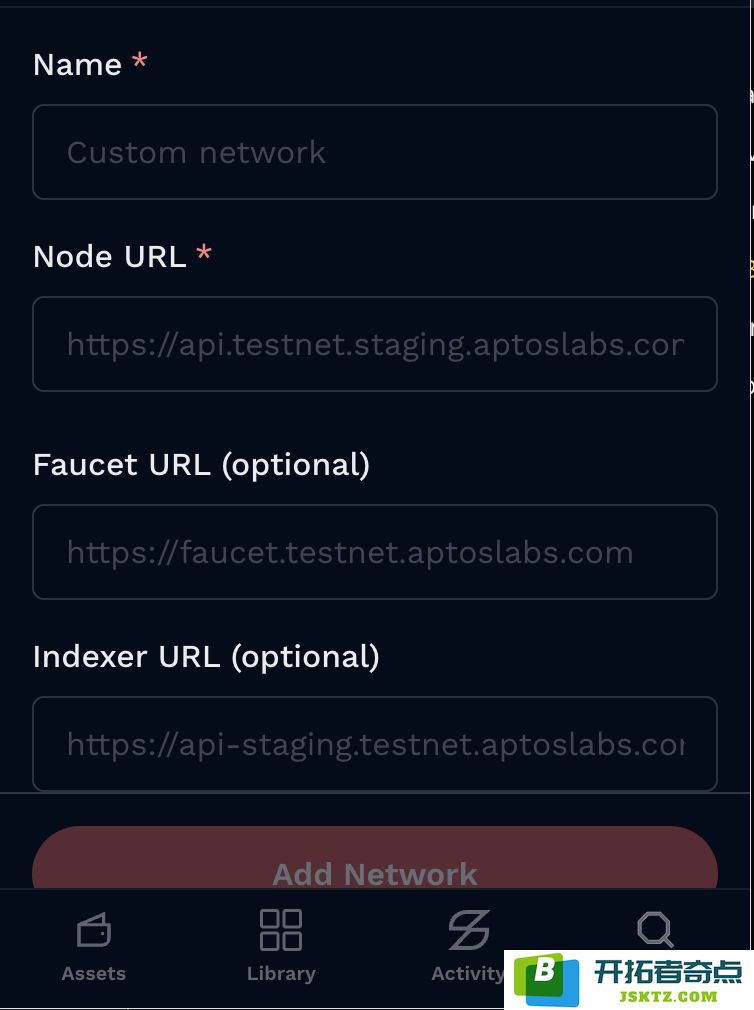Open the Library grid icon
The image size is (754, 1010).
coord(281,929)
